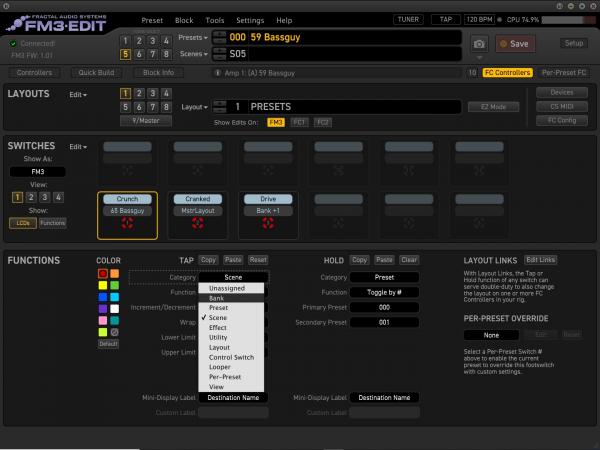Open the Switches Edit dropdown

point(78,147)
